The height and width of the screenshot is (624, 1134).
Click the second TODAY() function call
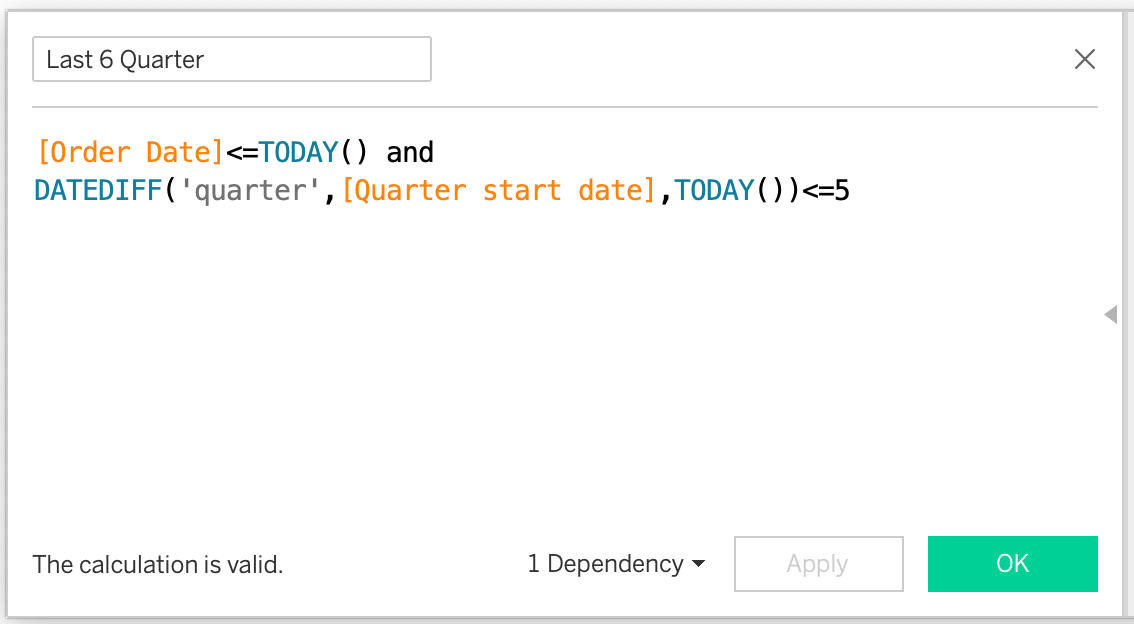(x=714, y=190)
